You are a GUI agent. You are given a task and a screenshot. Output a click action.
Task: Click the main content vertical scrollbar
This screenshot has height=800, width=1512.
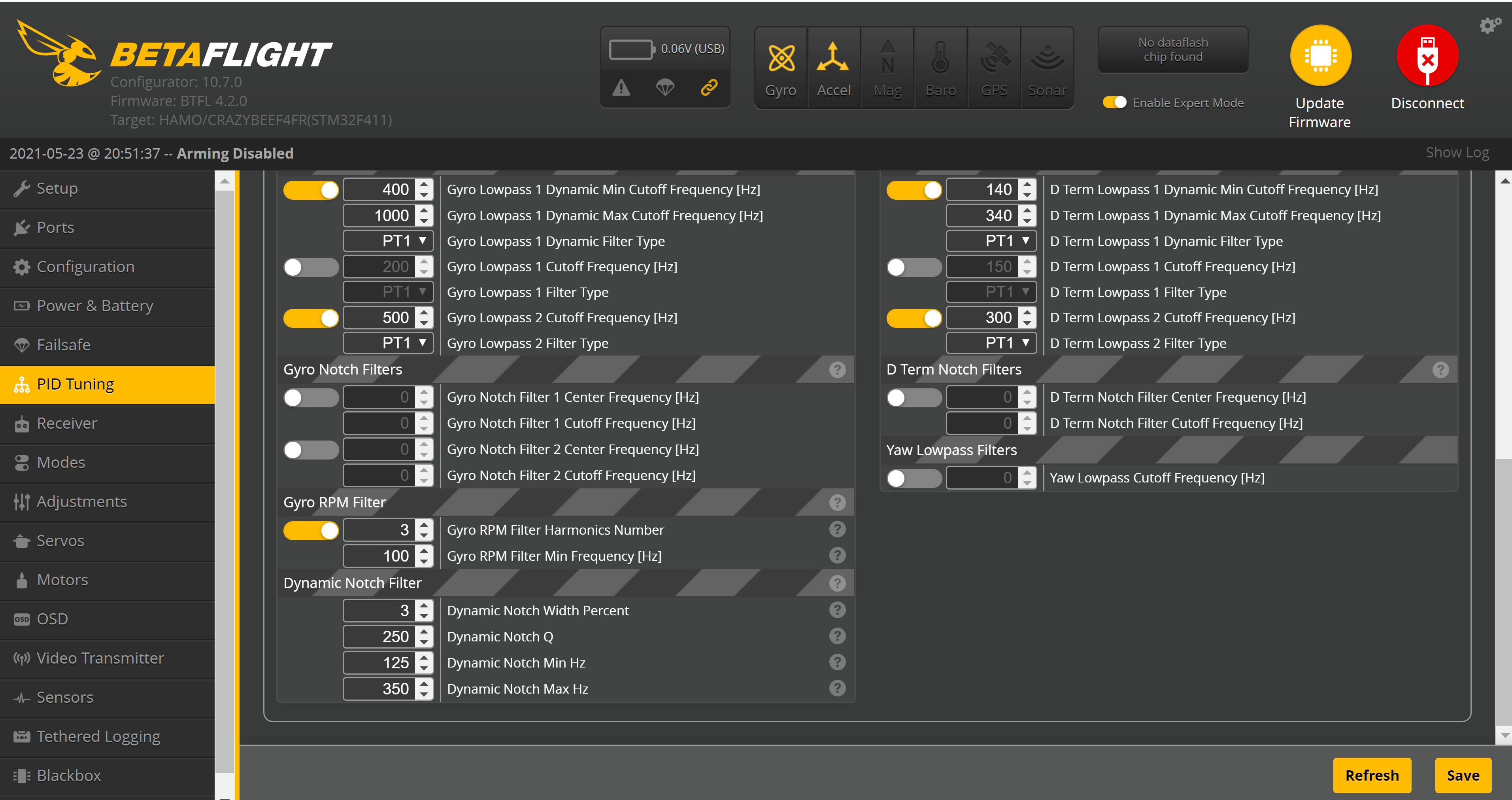(1504, 592)
